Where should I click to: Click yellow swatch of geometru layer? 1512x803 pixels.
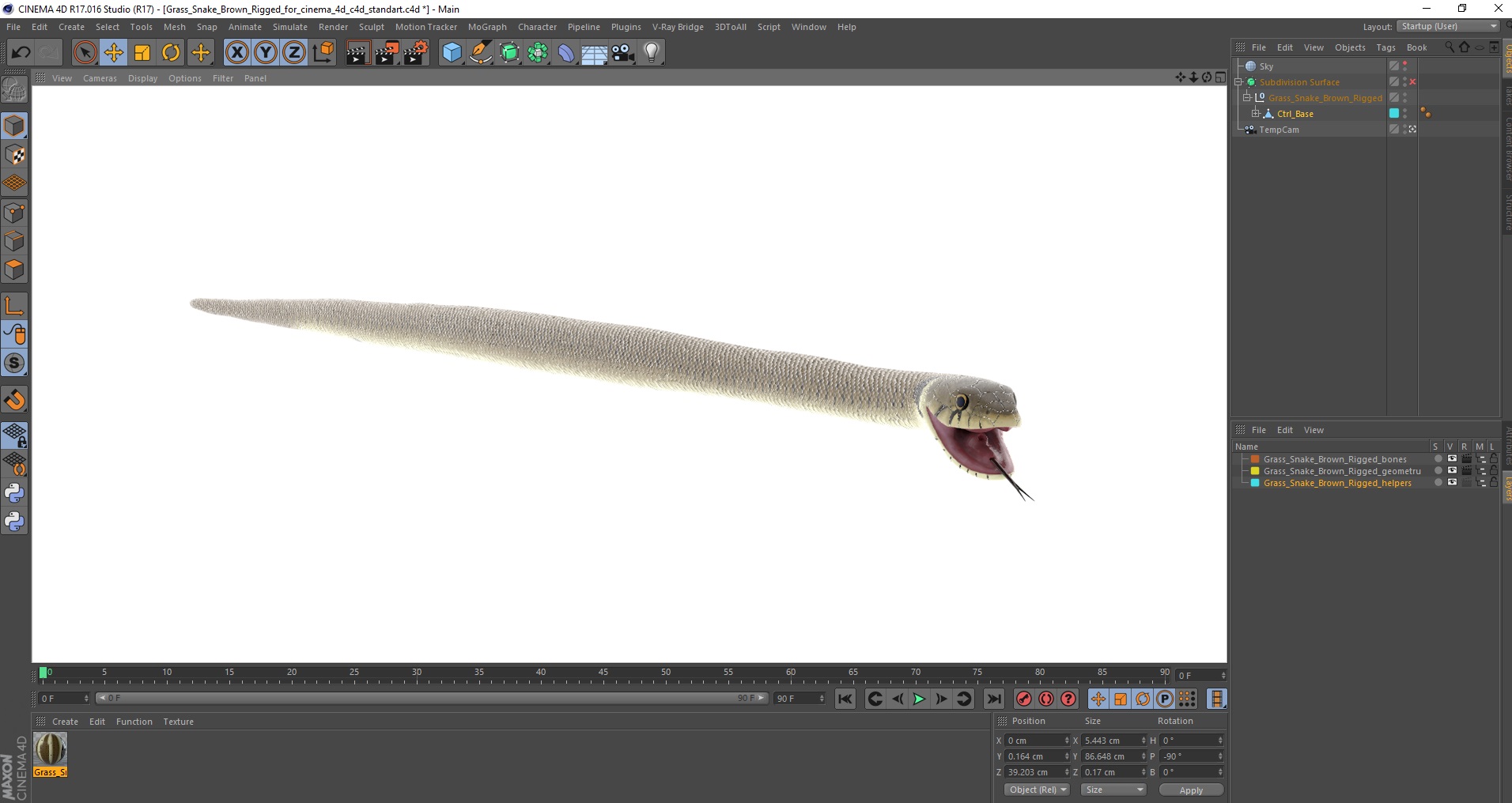pos(1255,471)
